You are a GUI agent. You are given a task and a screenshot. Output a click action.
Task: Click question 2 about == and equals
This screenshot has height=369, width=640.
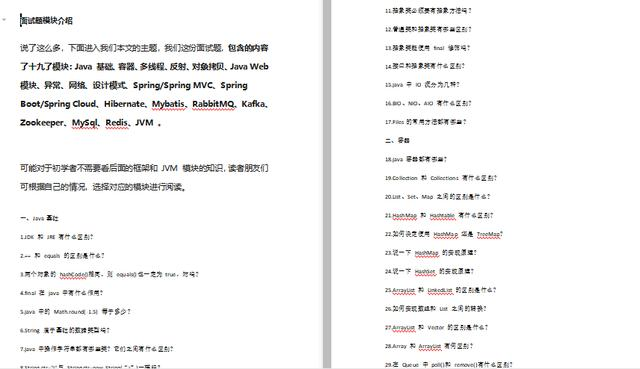pos(62,256)
